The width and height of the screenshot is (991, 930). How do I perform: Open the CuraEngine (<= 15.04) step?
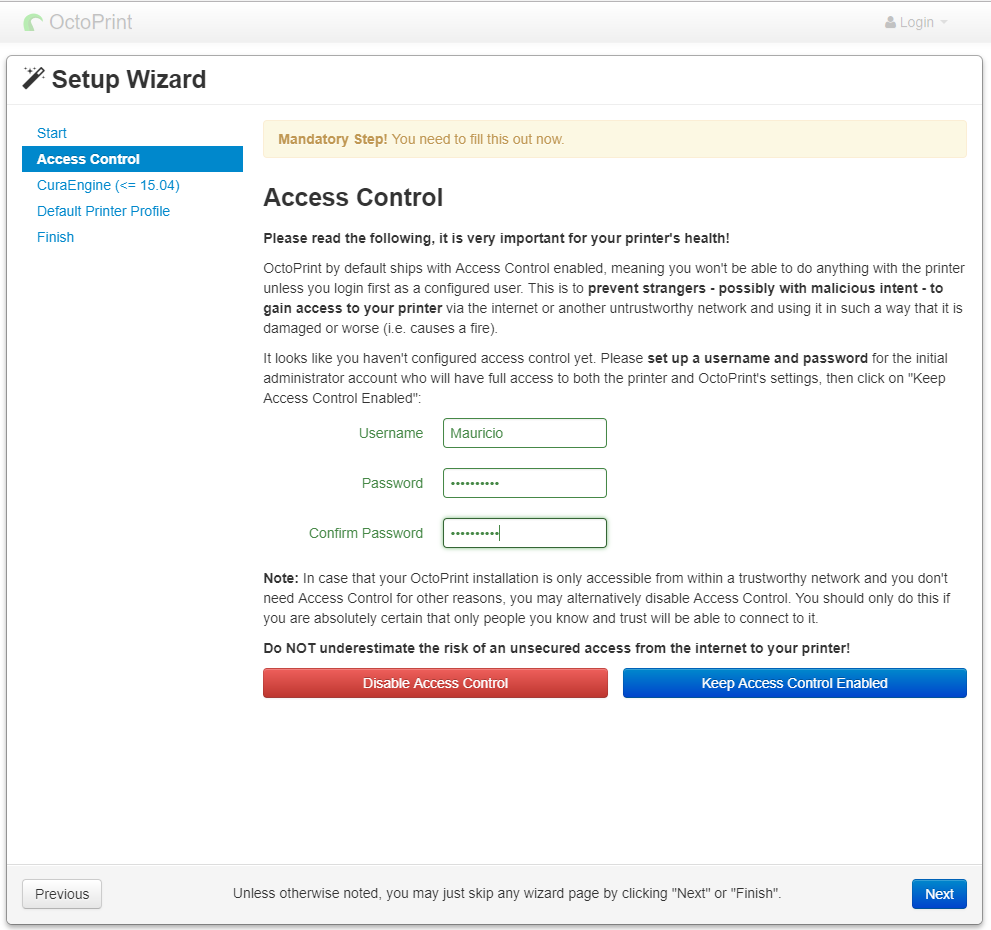coord(108,185)
